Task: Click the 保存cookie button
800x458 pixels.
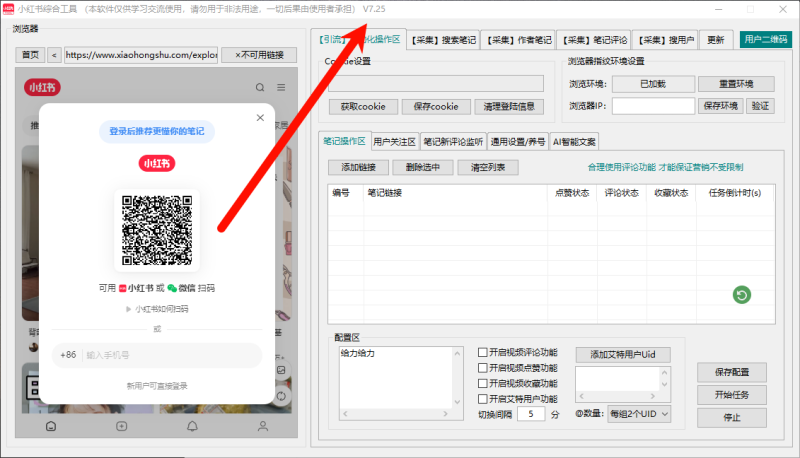Action: click(x=436, y=107)
